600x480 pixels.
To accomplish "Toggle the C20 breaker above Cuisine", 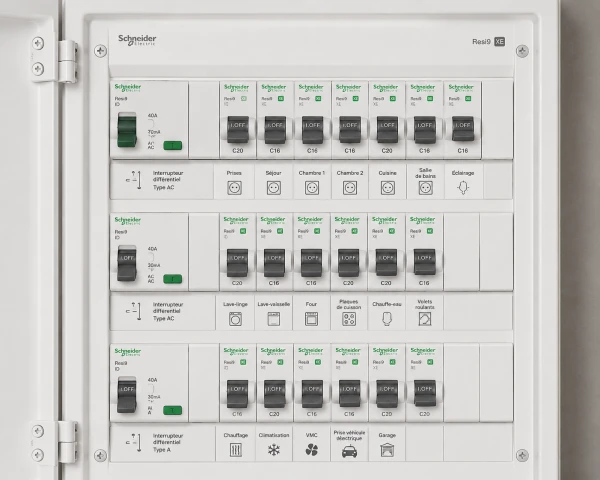I will click(387, 130).
